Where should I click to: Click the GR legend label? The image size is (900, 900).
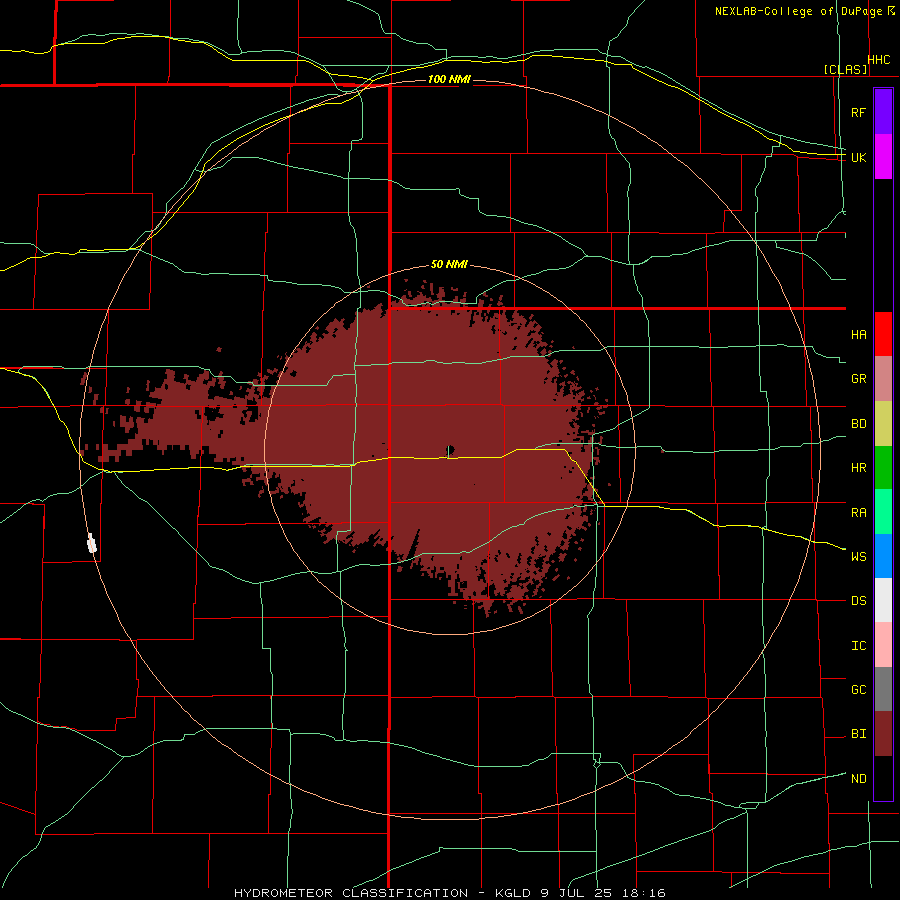858,379
